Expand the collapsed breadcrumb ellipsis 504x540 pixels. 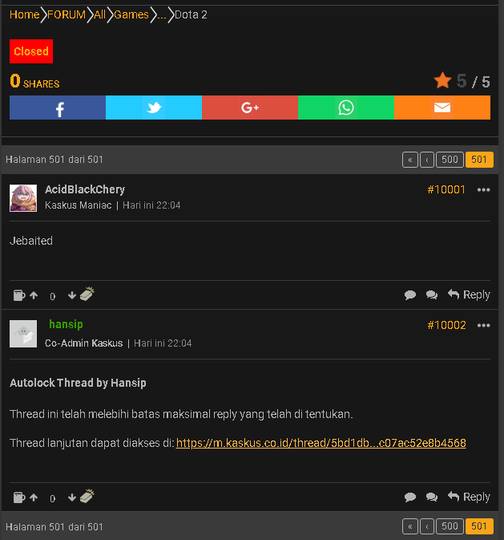click(x=161, y=15)
